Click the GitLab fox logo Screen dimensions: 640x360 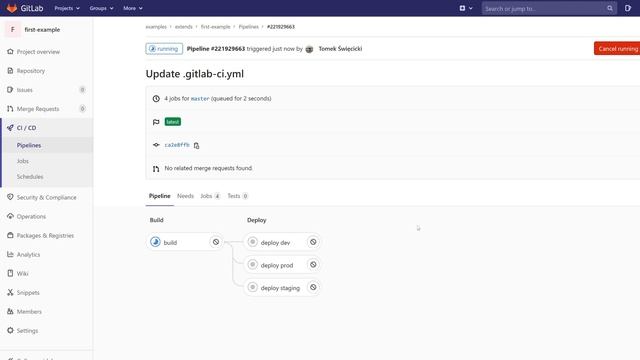coord(12,8)
